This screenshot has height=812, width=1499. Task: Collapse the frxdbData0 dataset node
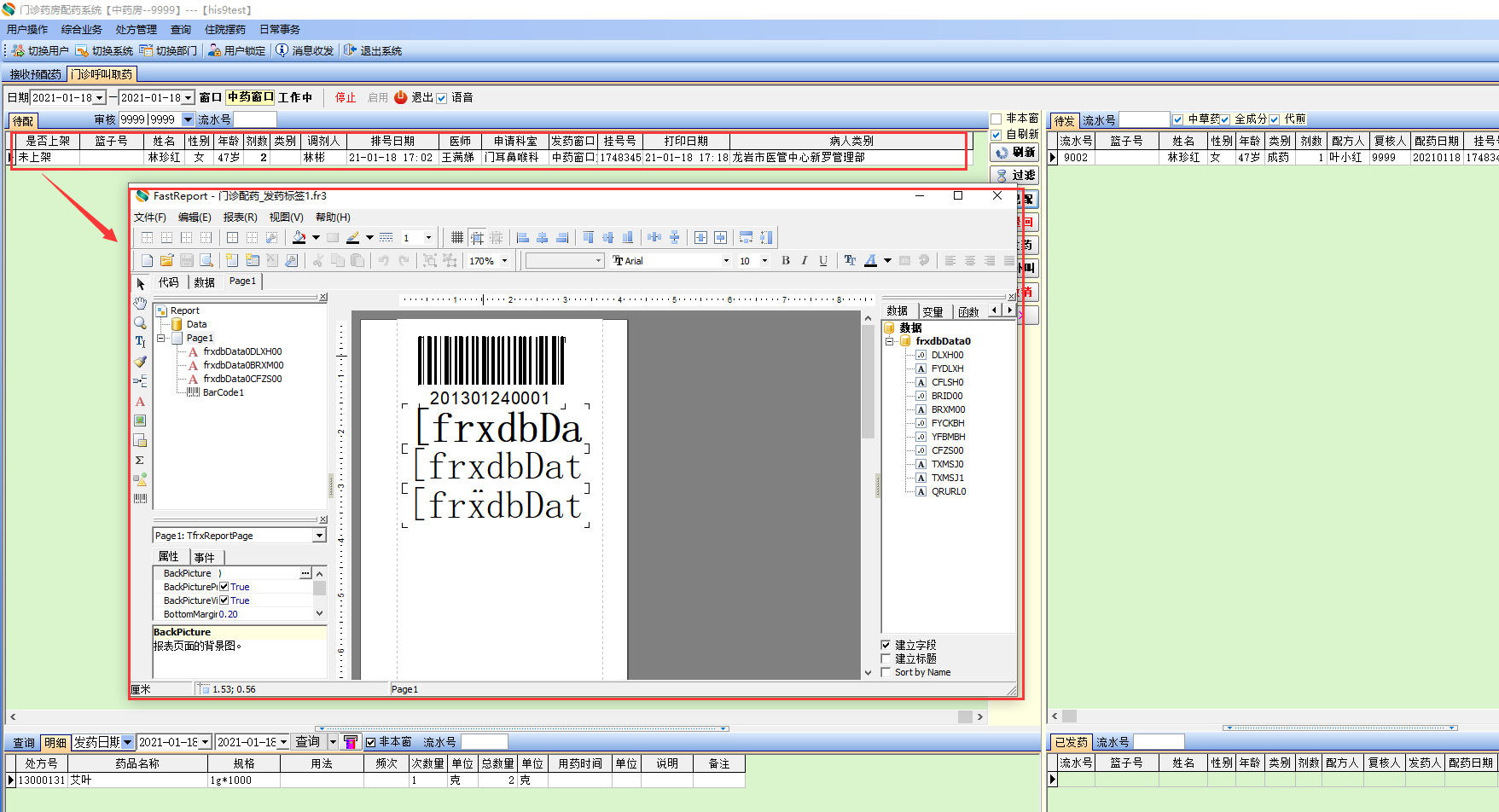click(x=890, y=341)
